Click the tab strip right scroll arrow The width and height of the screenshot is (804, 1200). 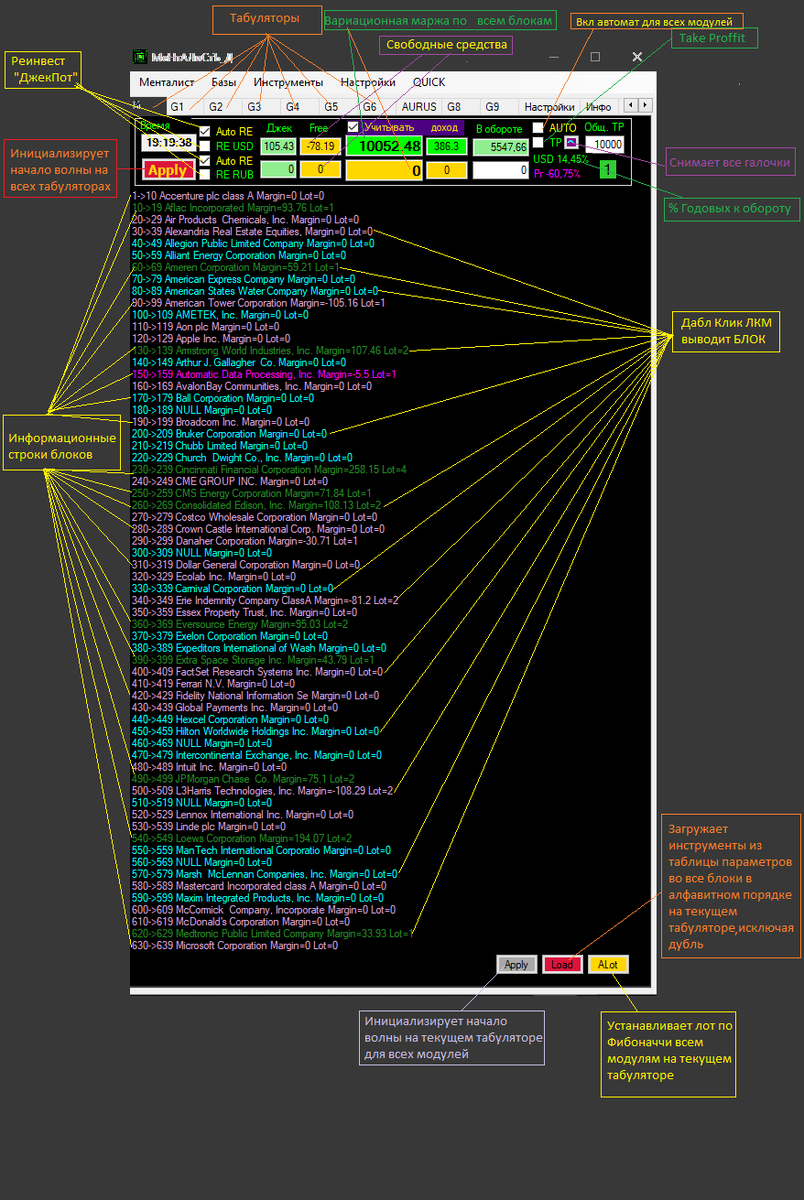pos(645,105)
